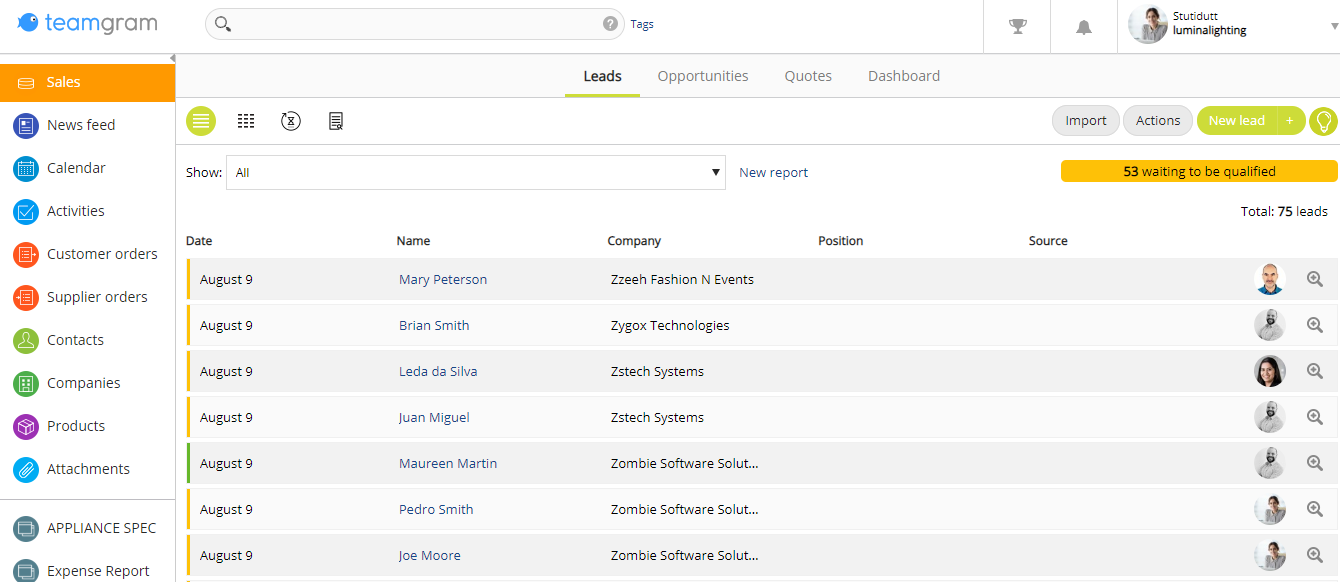1340x582 pixels.
Task: Open the Show filter dropdown
Action: coord(476,172)
